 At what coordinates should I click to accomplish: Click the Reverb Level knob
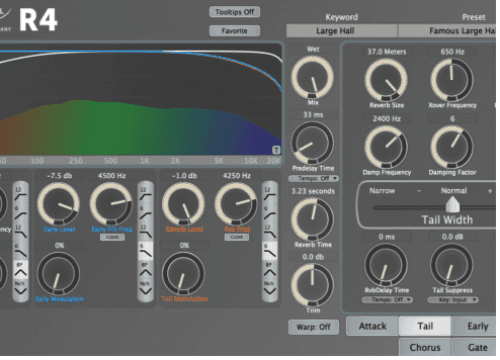(183, 204)
